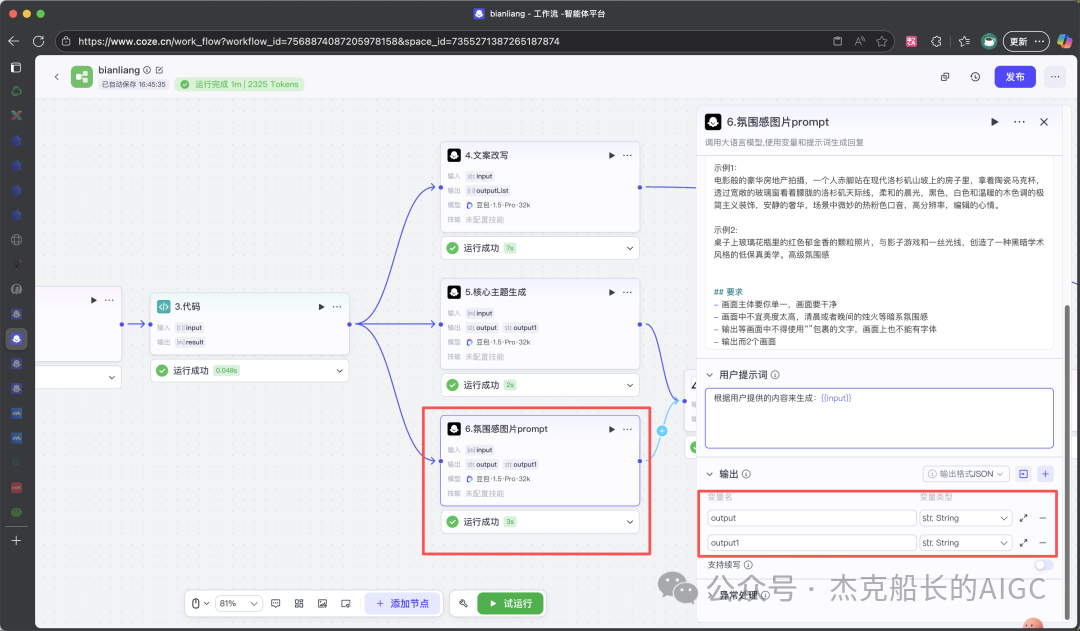Click the wrench debug icon beside 试运行
This screenshot has height=631, width=1080.
464,603
